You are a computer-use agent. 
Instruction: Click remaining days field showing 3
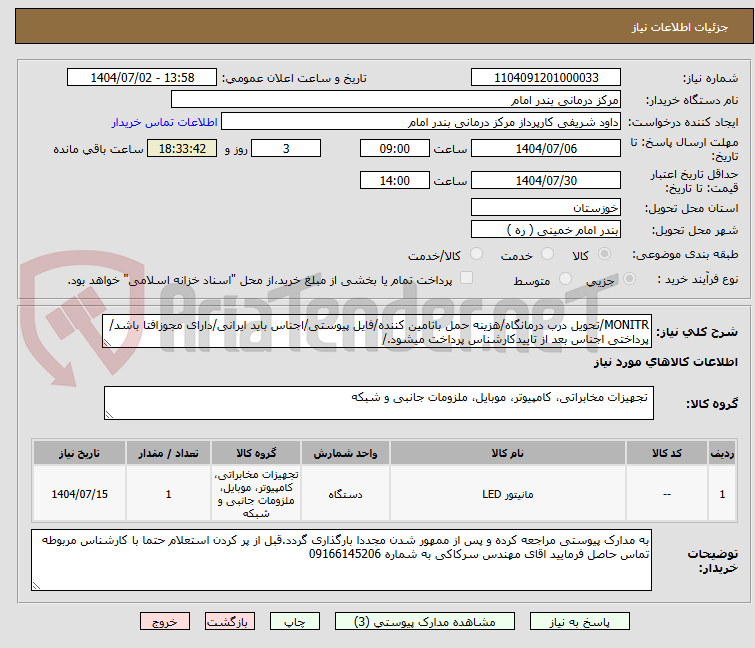pos(286,148)
